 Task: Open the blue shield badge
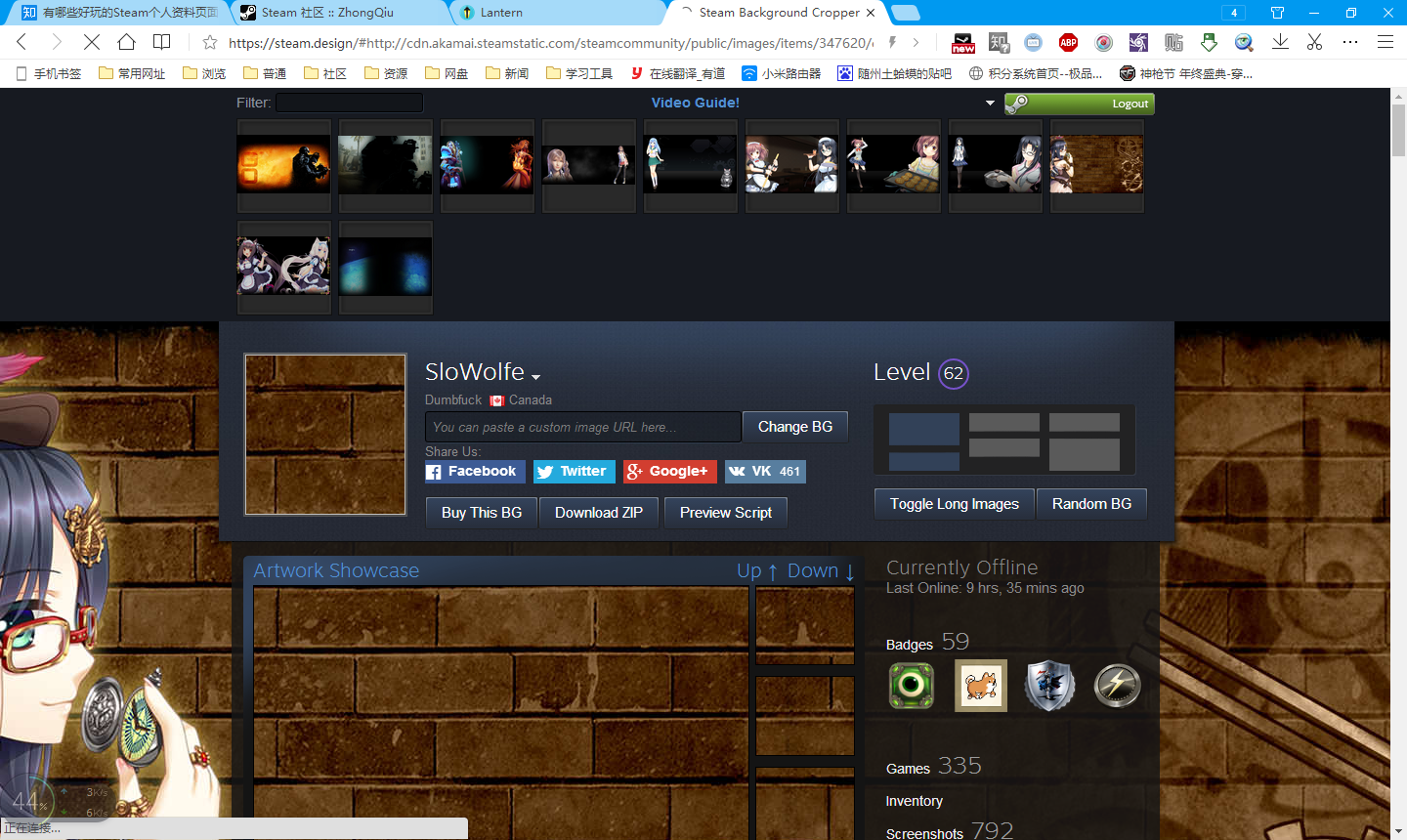[x=1050, y=685]
